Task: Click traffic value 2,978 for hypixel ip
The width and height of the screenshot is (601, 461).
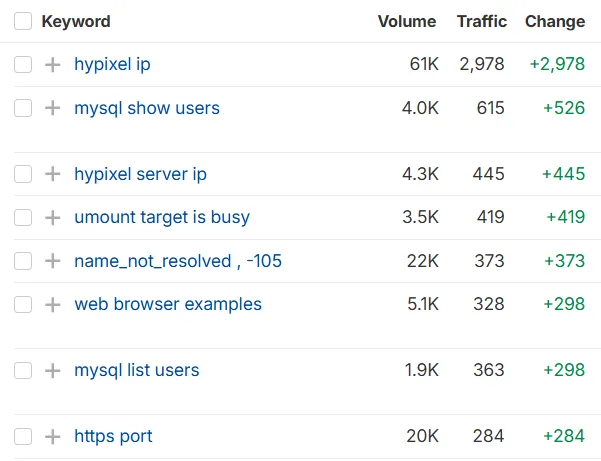Action: [482, 64]
